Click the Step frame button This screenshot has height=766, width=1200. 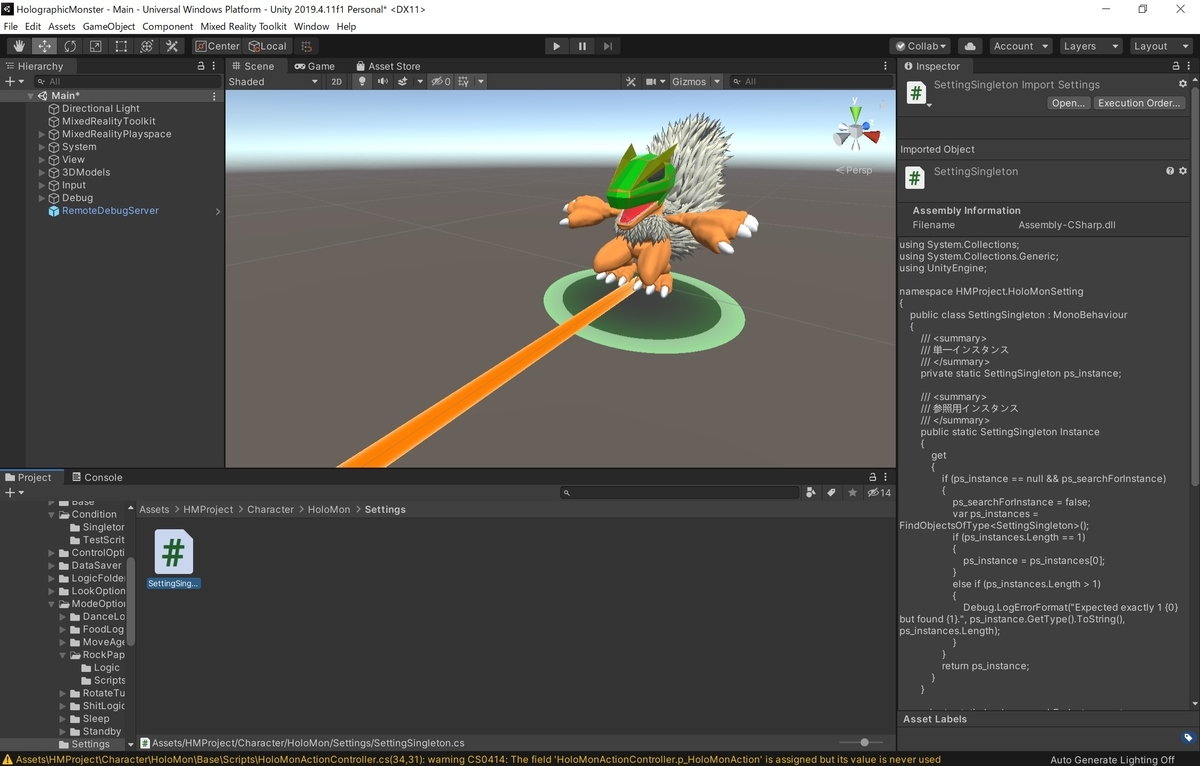pyautogui.click(x=608, y=46)
